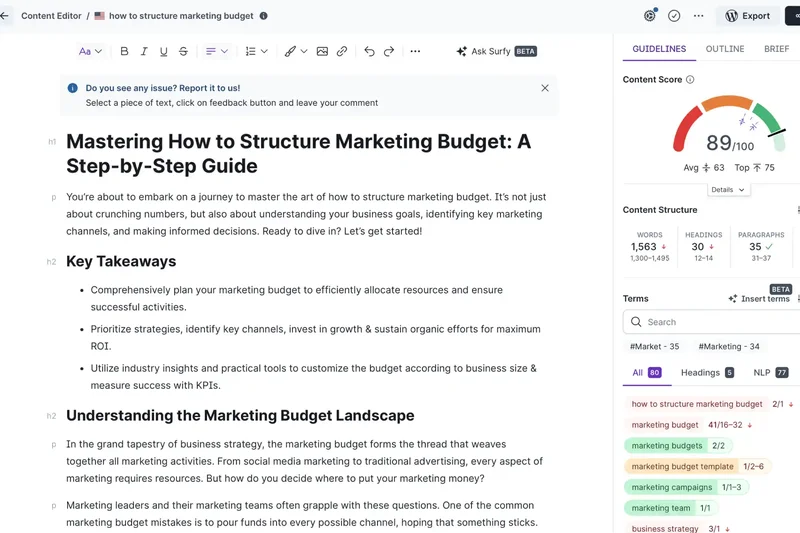Click the Export button
The width and height of the screenshot is (800, 533).
(748, 16)
